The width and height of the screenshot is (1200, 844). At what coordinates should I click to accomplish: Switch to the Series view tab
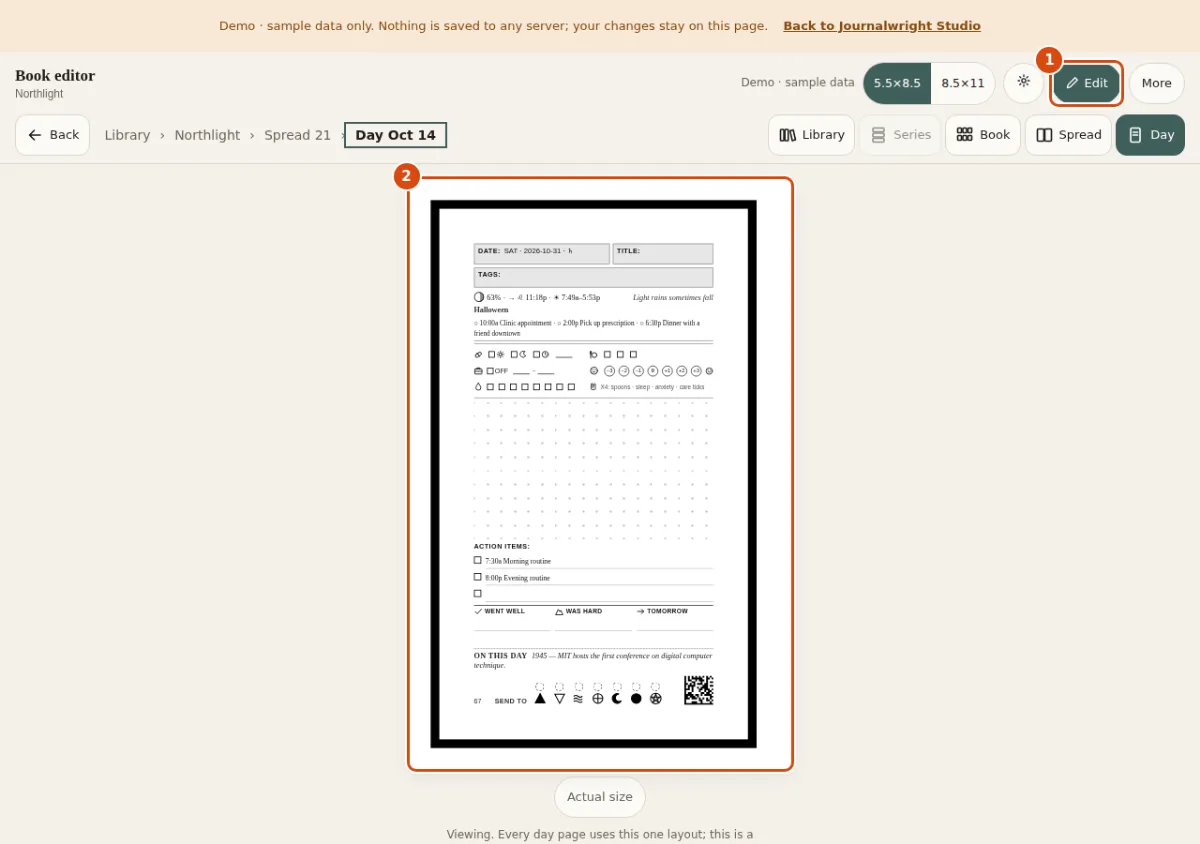coord(900,135)
